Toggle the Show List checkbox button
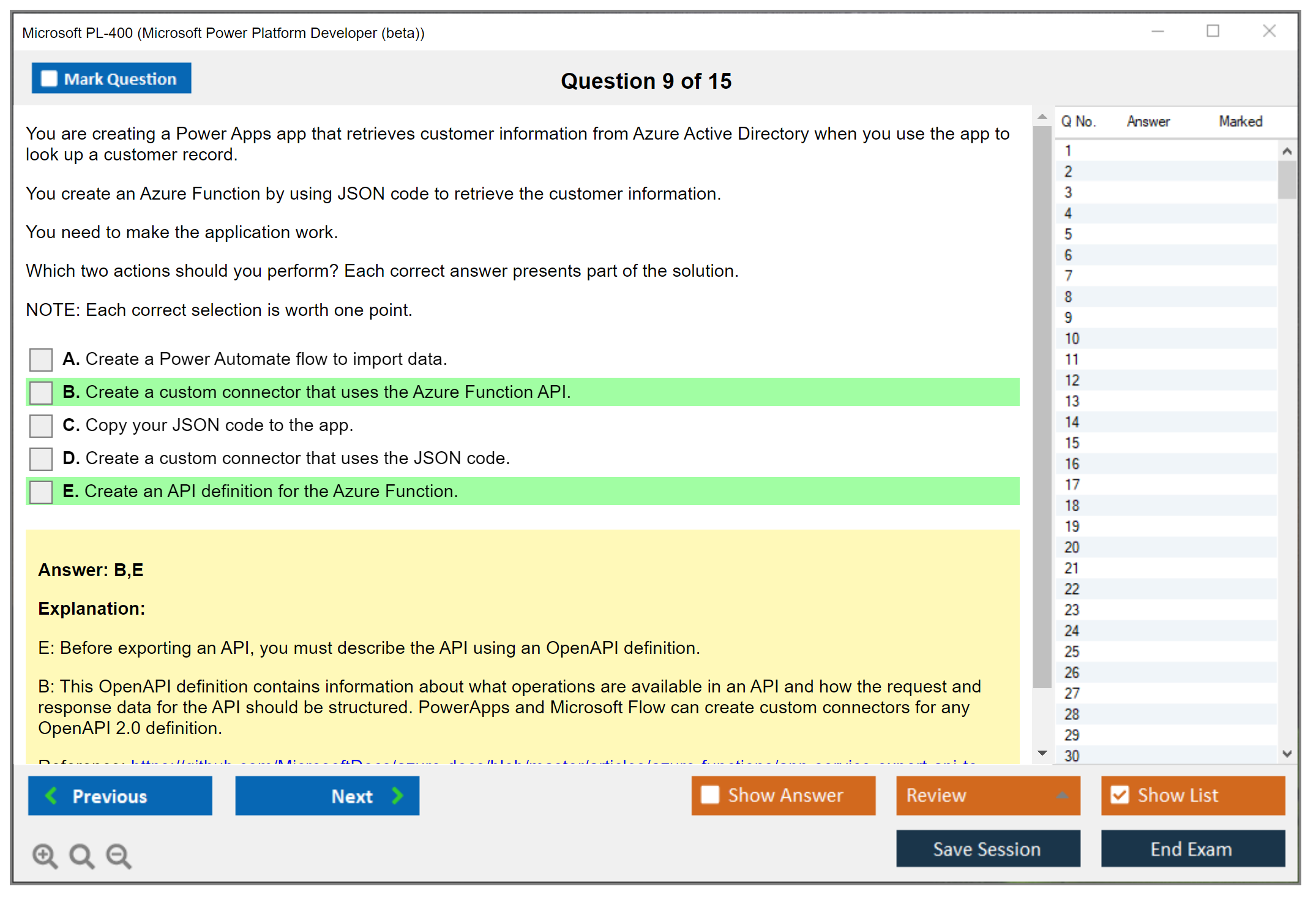1316x900 pixels. (x=1120, y=795)
